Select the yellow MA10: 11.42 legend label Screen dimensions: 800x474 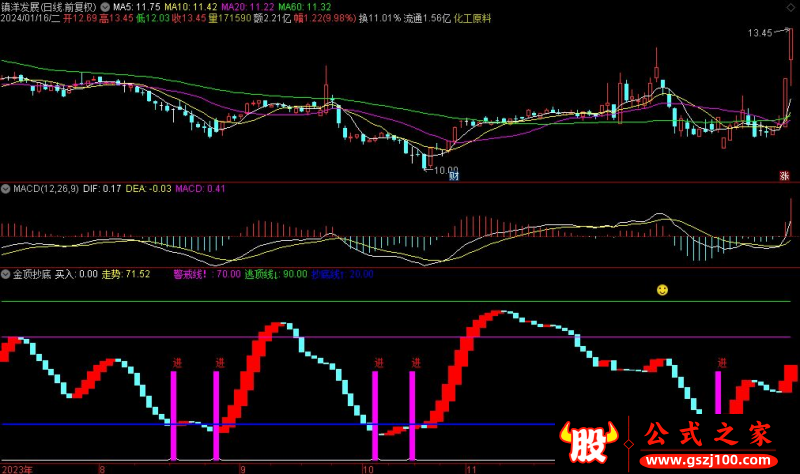tap(191, 7)
